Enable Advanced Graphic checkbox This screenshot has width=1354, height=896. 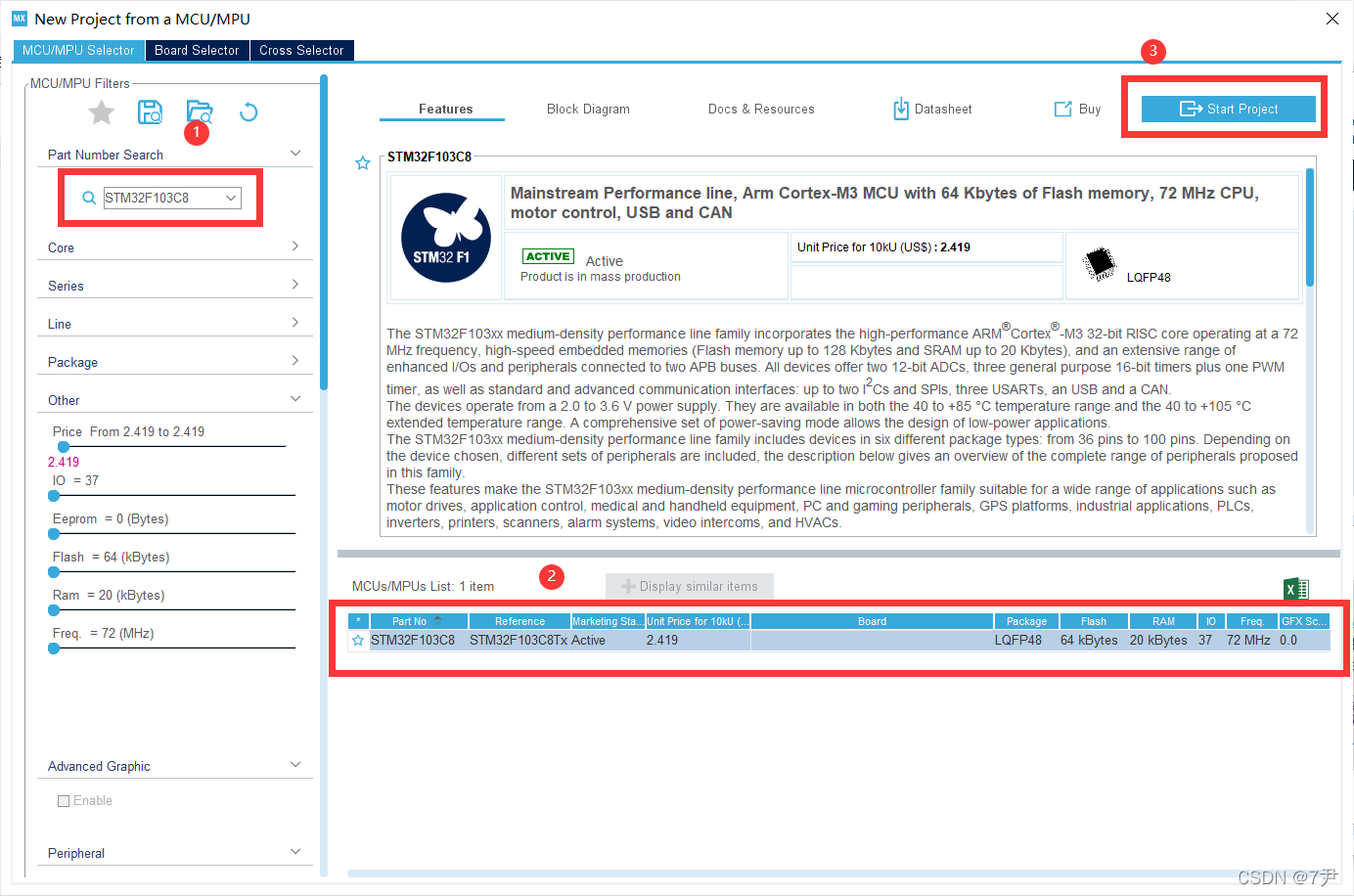64,801
